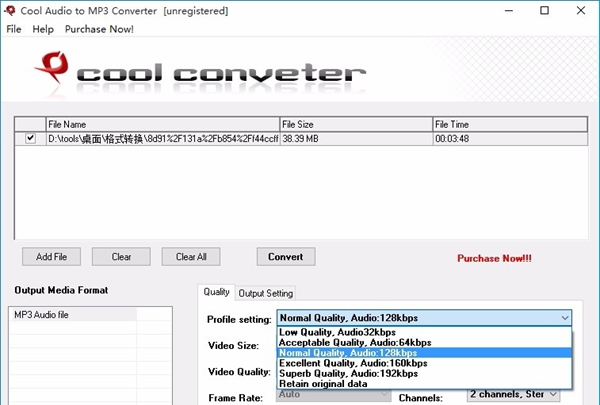Click the Clear button
Screen dimensions: 600x405
pyautogui.click(x=121, y=256)
